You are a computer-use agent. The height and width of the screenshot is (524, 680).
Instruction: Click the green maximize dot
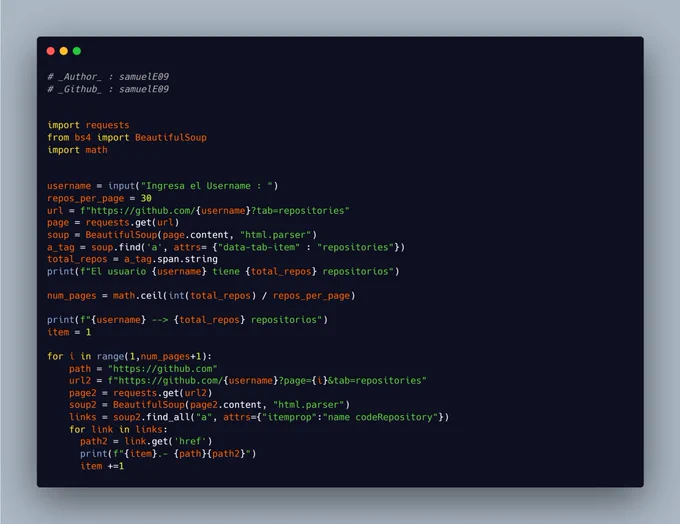pyautogui.click(x=77, y=51)
